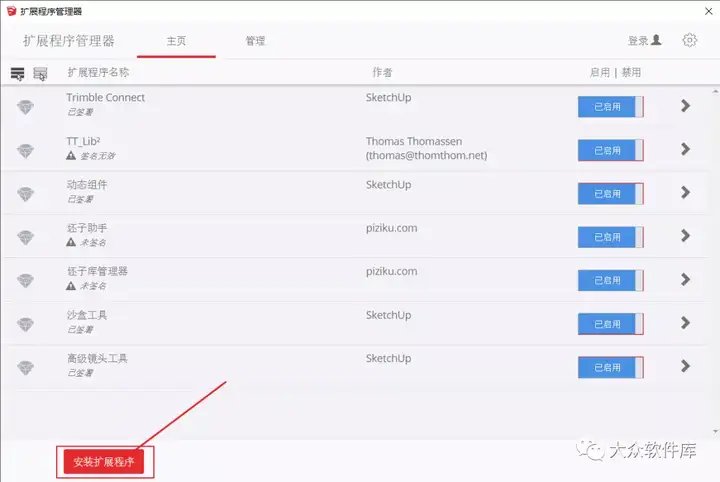Toggle the 沙盒工具 enabled switch
This screenshot has height=482, width=720.
611,324
